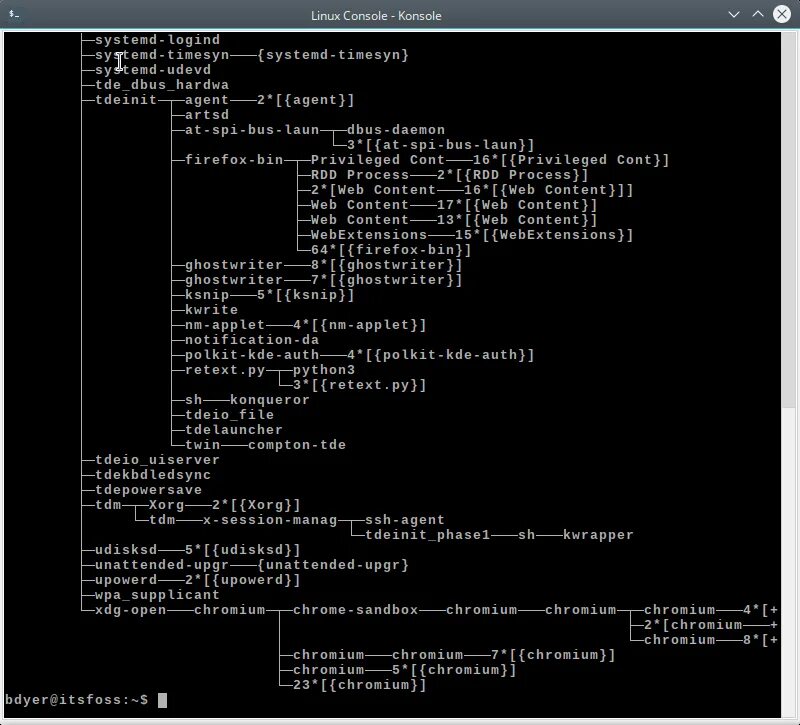
Task: Click the 'kwrapper' entry
Action: coord(598,535)
